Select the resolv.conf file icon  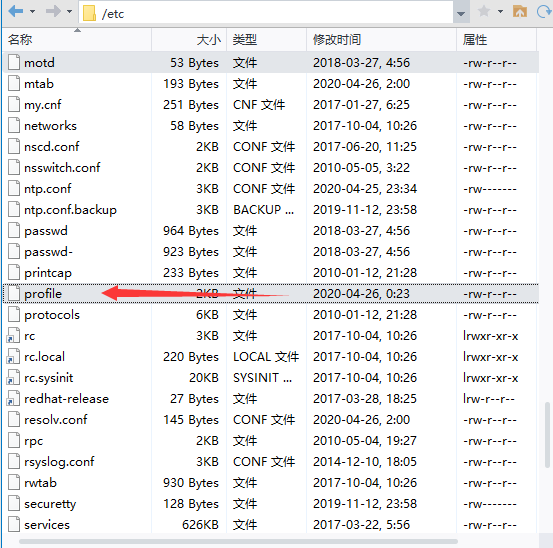click(x=14, y=419)
